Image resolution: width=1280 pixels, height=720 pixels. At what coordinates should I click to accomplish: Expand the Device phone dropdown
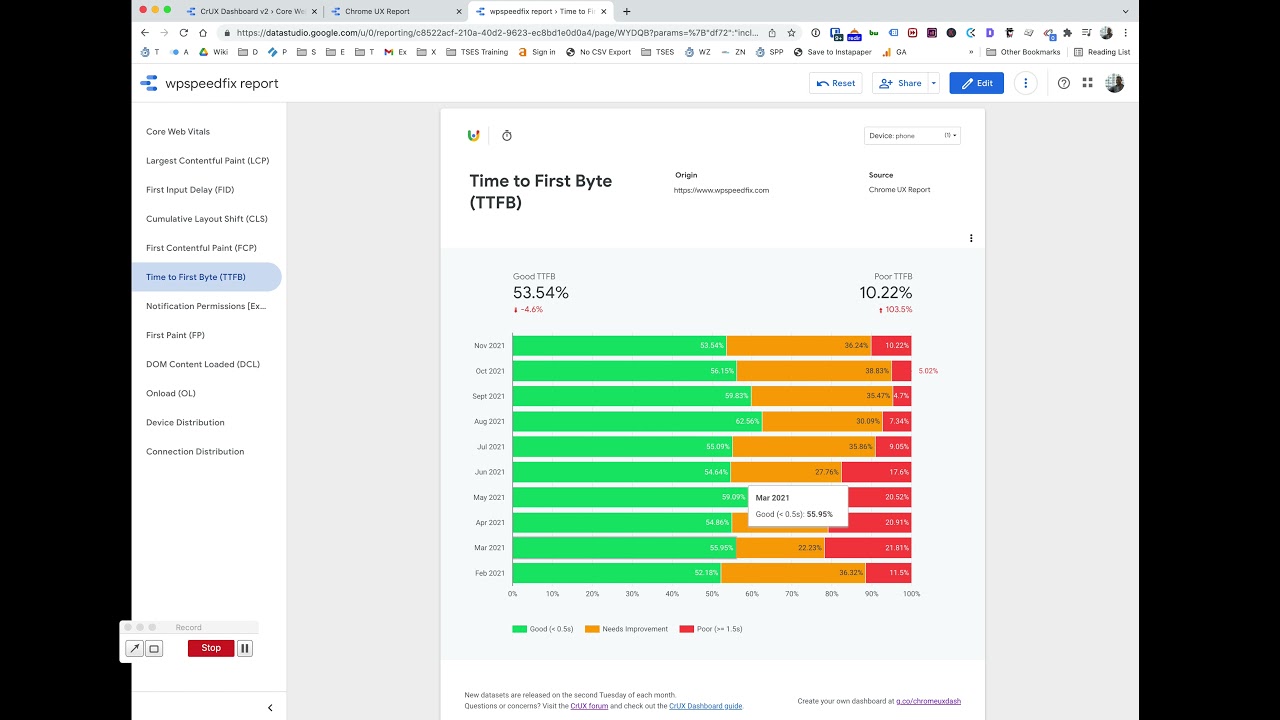click(x=912, y=136)
